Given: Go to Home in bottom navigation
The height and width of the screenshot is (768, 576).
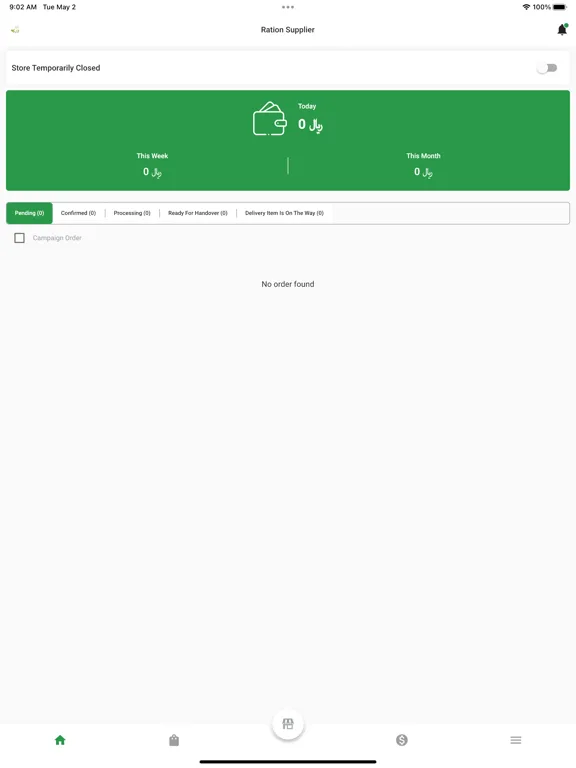Looking at the screenshot, I should (x=60, y=740).
